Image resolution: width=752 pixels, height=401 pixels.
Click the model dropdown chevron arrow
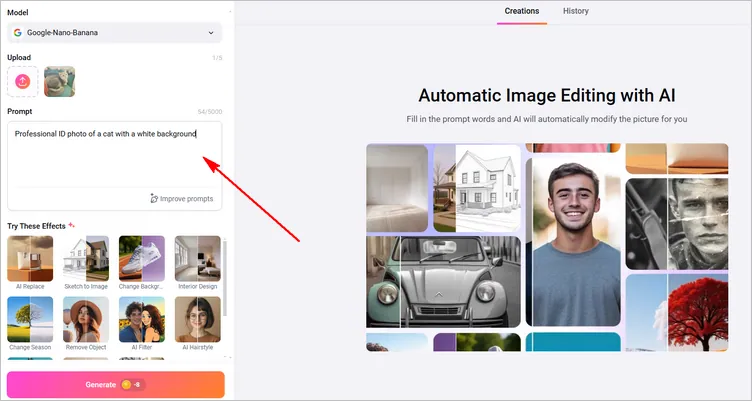(211, 33)
